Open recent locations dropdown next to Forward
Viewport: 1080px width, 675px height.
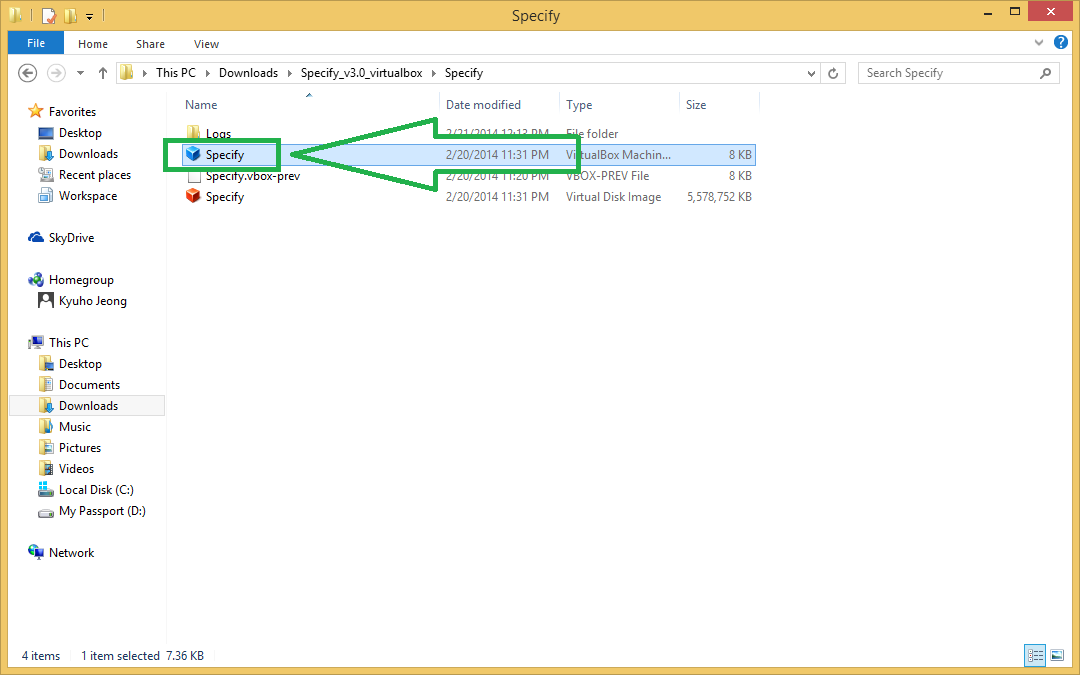point(81,73)
